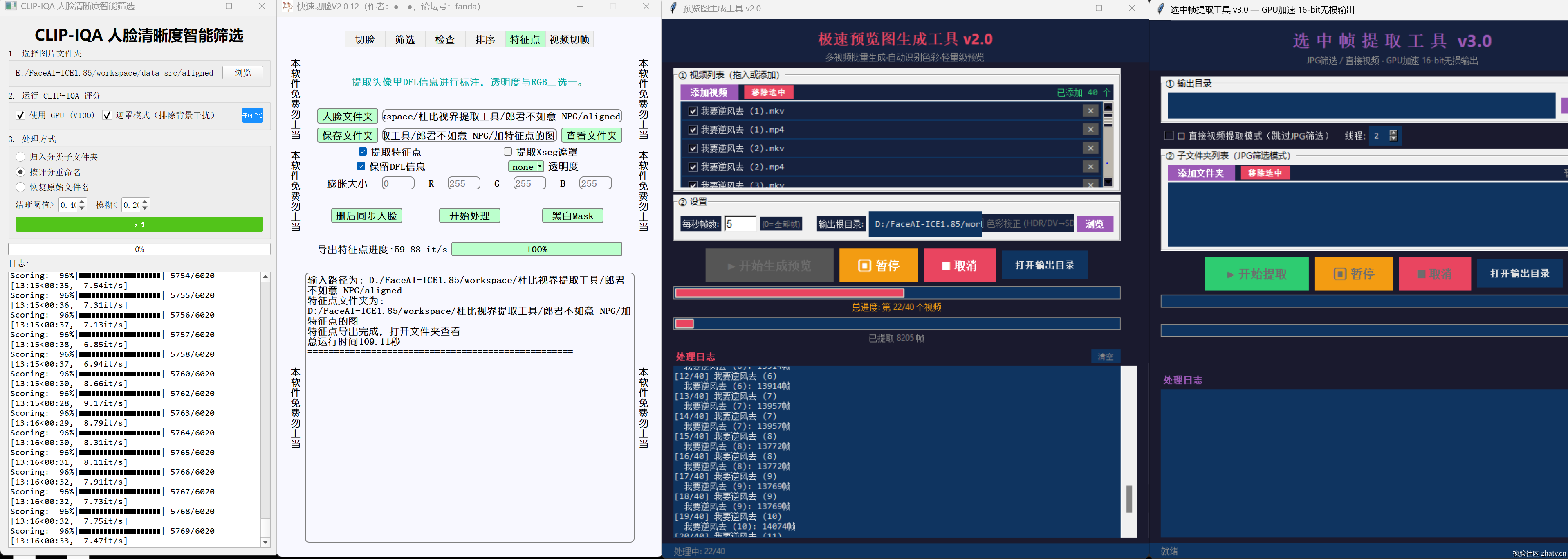The height and width of the screenshot is (559, 1568).
Task: Click the 每秒帧数 input field
Action: (740, 224)
